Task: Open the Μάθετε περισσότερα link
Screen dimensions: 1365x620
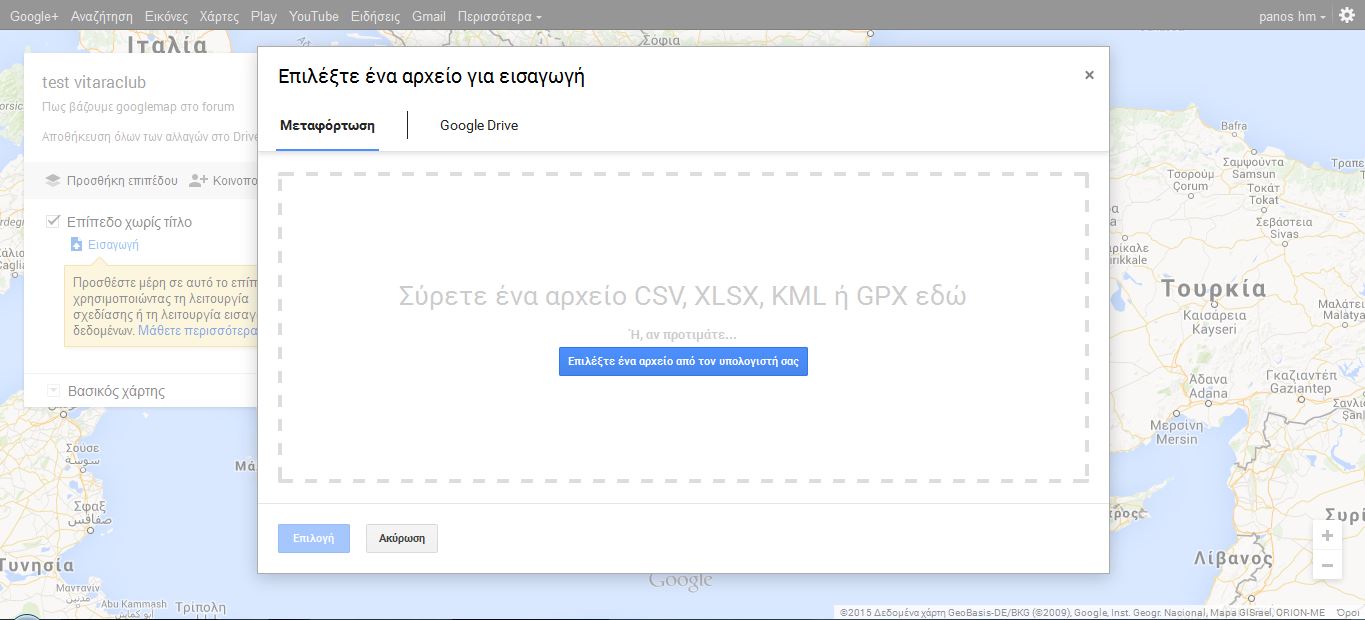Action: pos(198,330)
